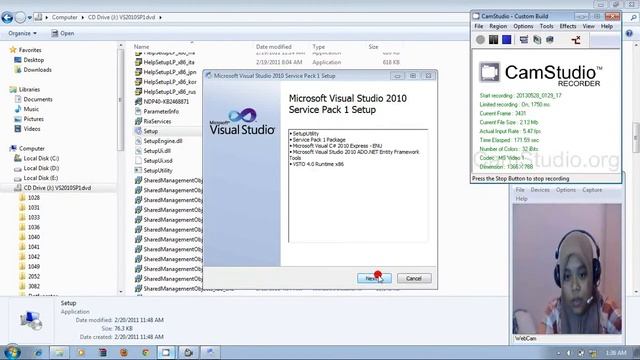Open Windows Media Player from taskbar

point(81,353)
